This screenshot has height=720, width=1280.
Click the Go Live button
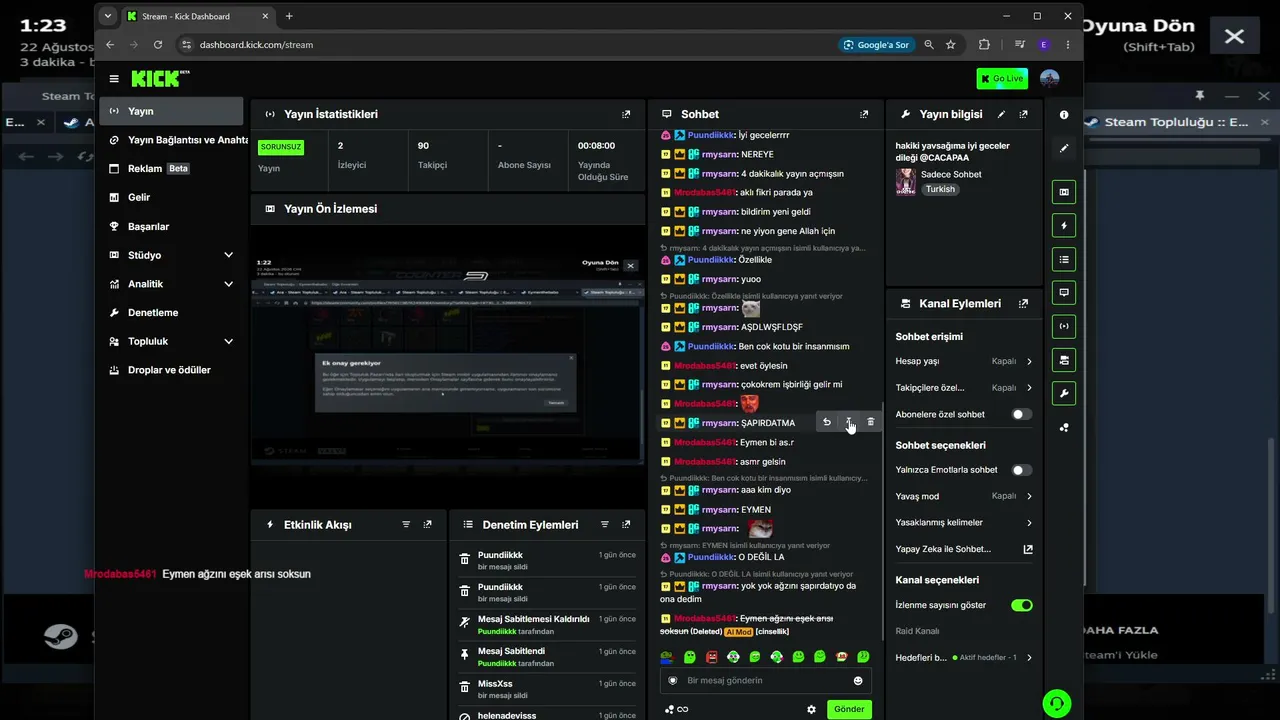pyautogui.click(x=1002, y=79)
